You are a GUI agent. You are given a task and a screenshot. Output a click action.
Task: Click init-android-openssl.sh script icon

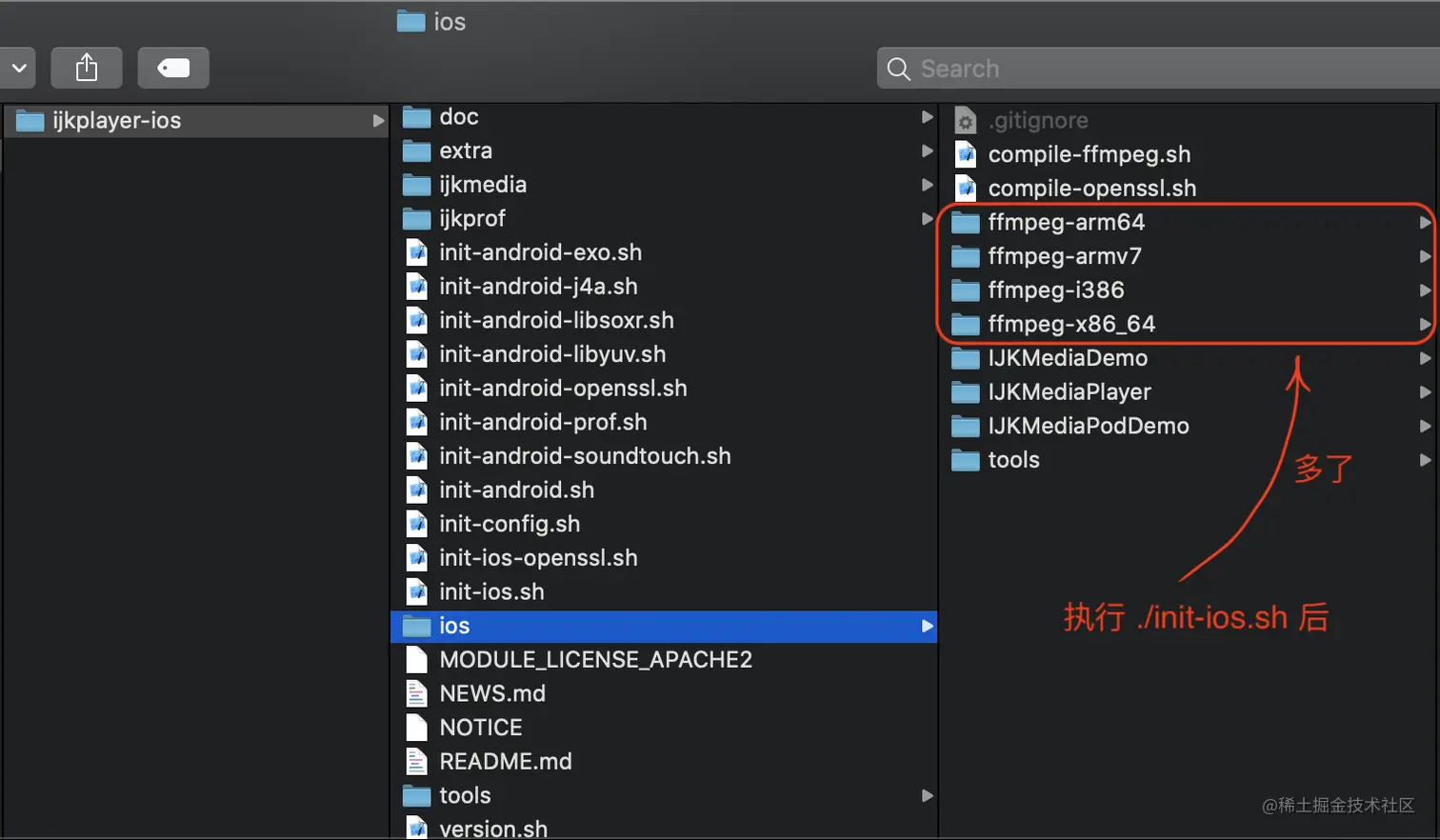click(416, 389)
